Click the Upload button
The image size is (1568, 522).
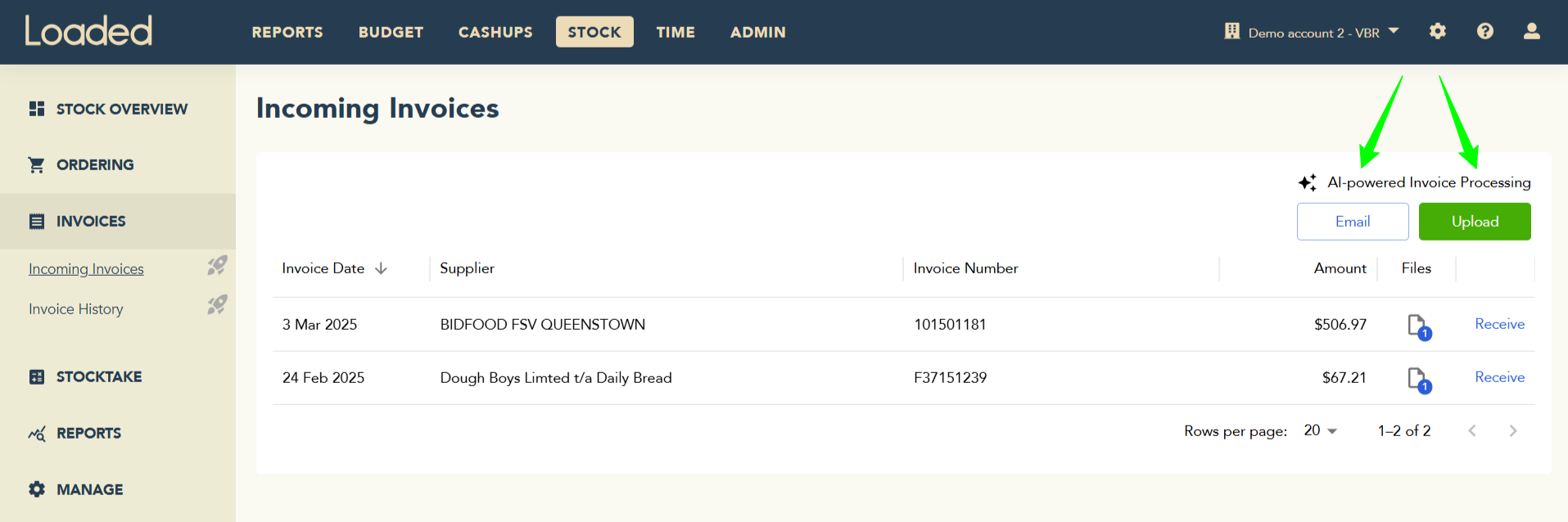point(1474,222)
